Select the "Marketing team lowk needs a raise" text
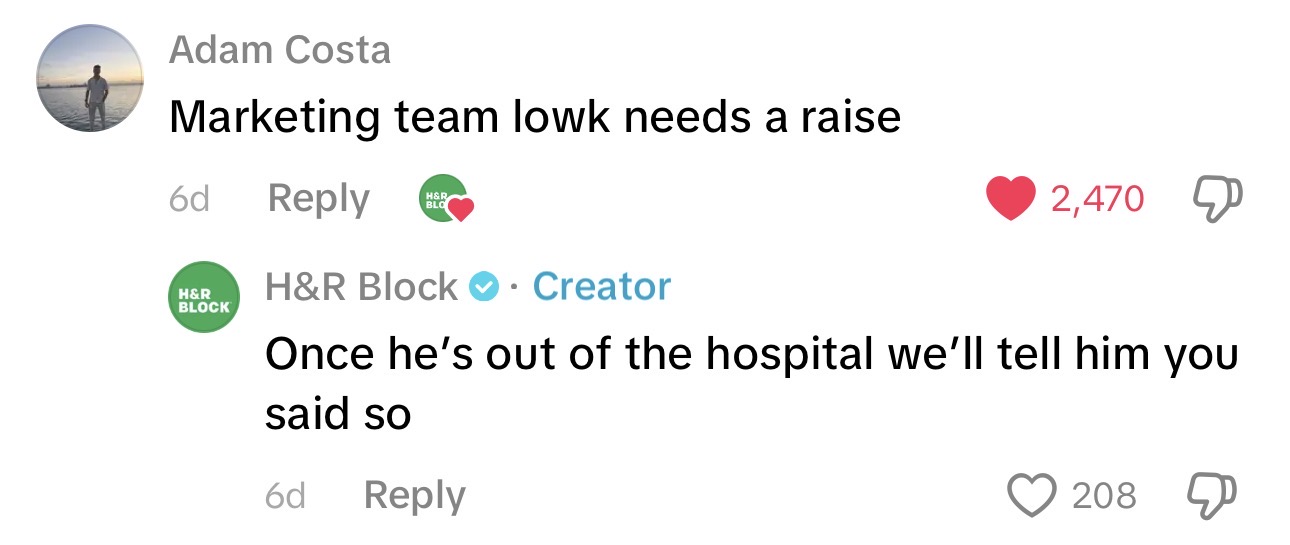The image size is (1290, 545). (x=535, y=119)
